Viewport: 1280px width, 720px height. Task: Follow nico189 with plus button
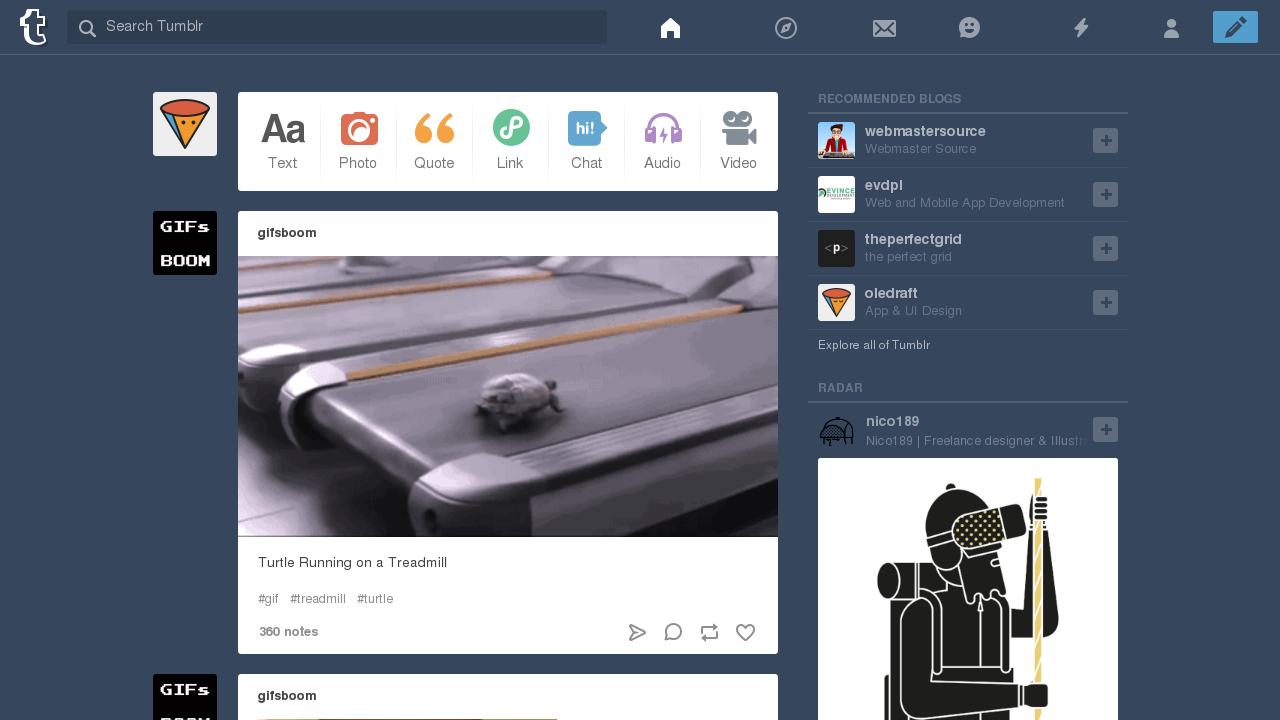coord(1105,430)
